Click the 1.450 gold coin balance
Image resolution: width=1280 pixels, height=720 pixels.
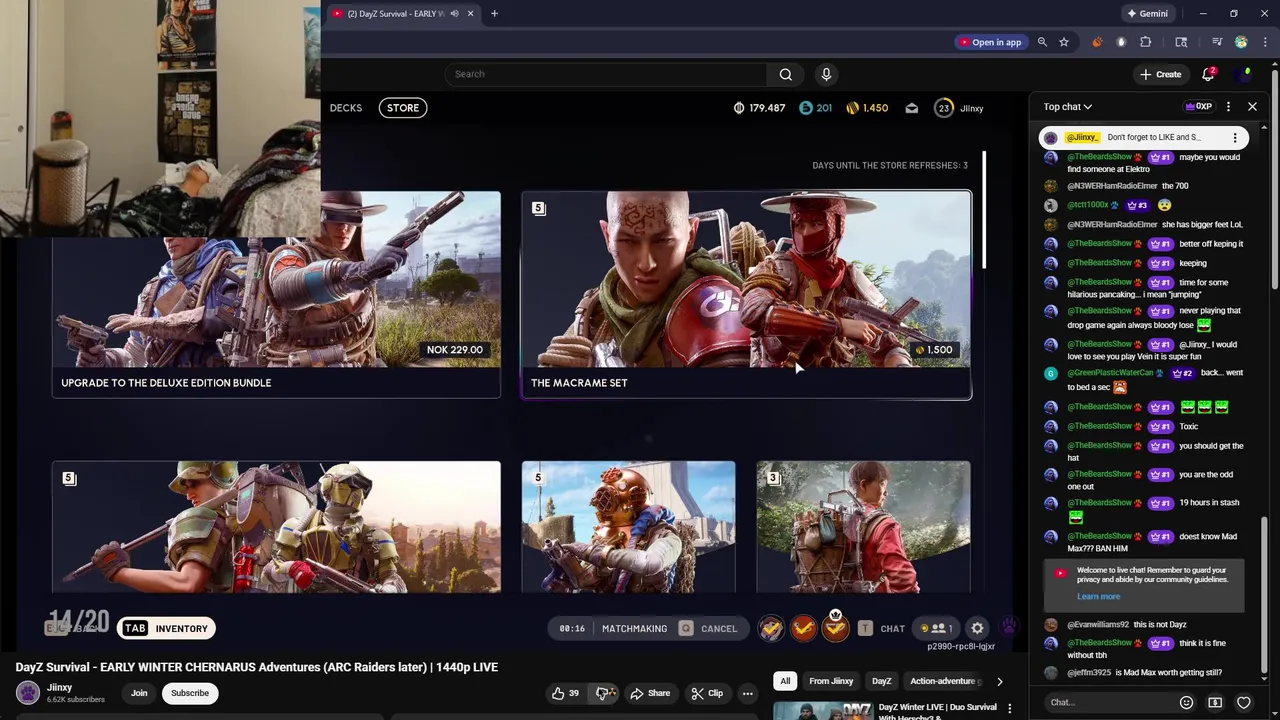pos(867,108)
